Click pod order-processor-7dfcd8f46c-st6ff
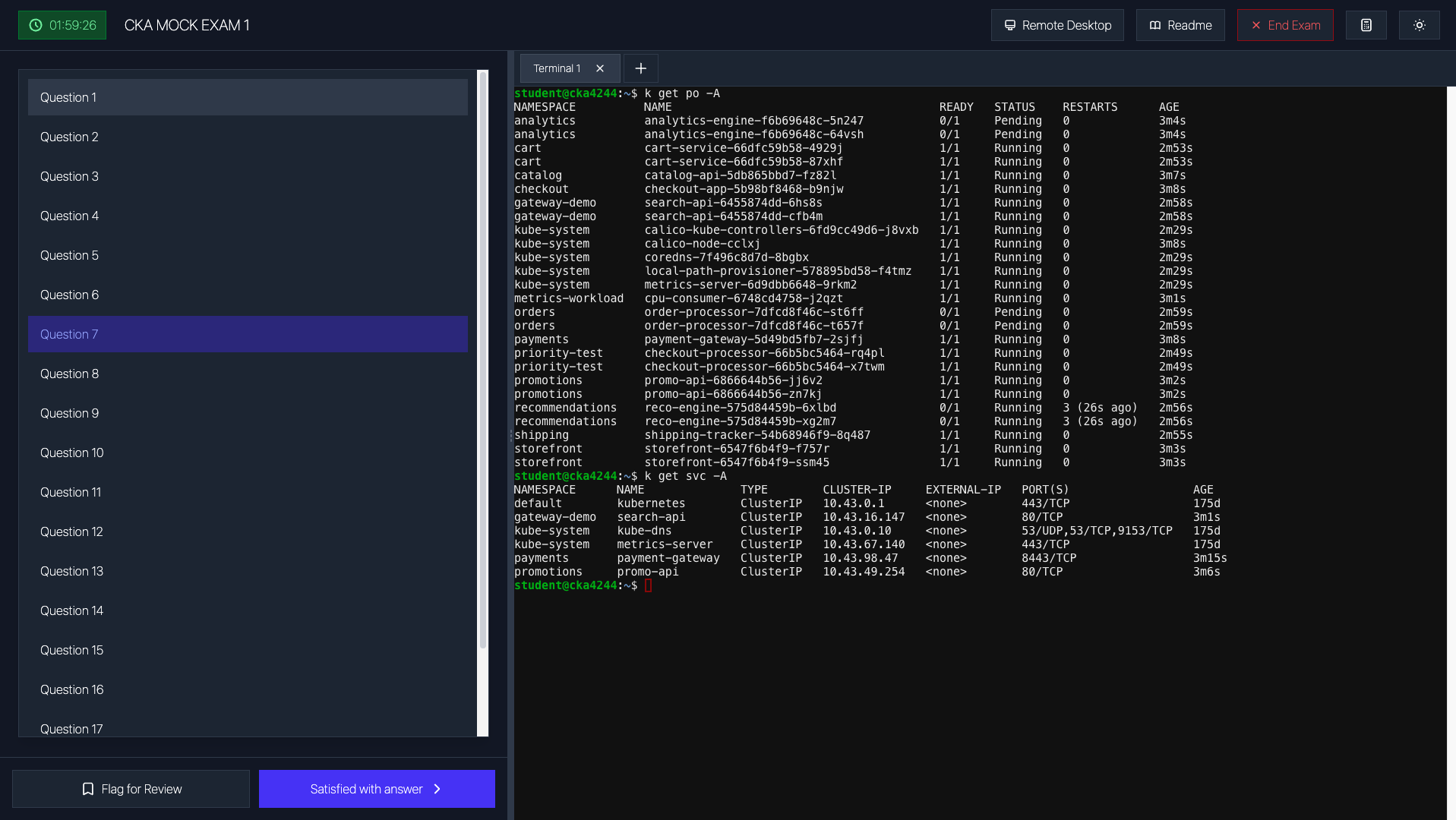This screenshot has height=820, width=1456. [x=753, y=312]
